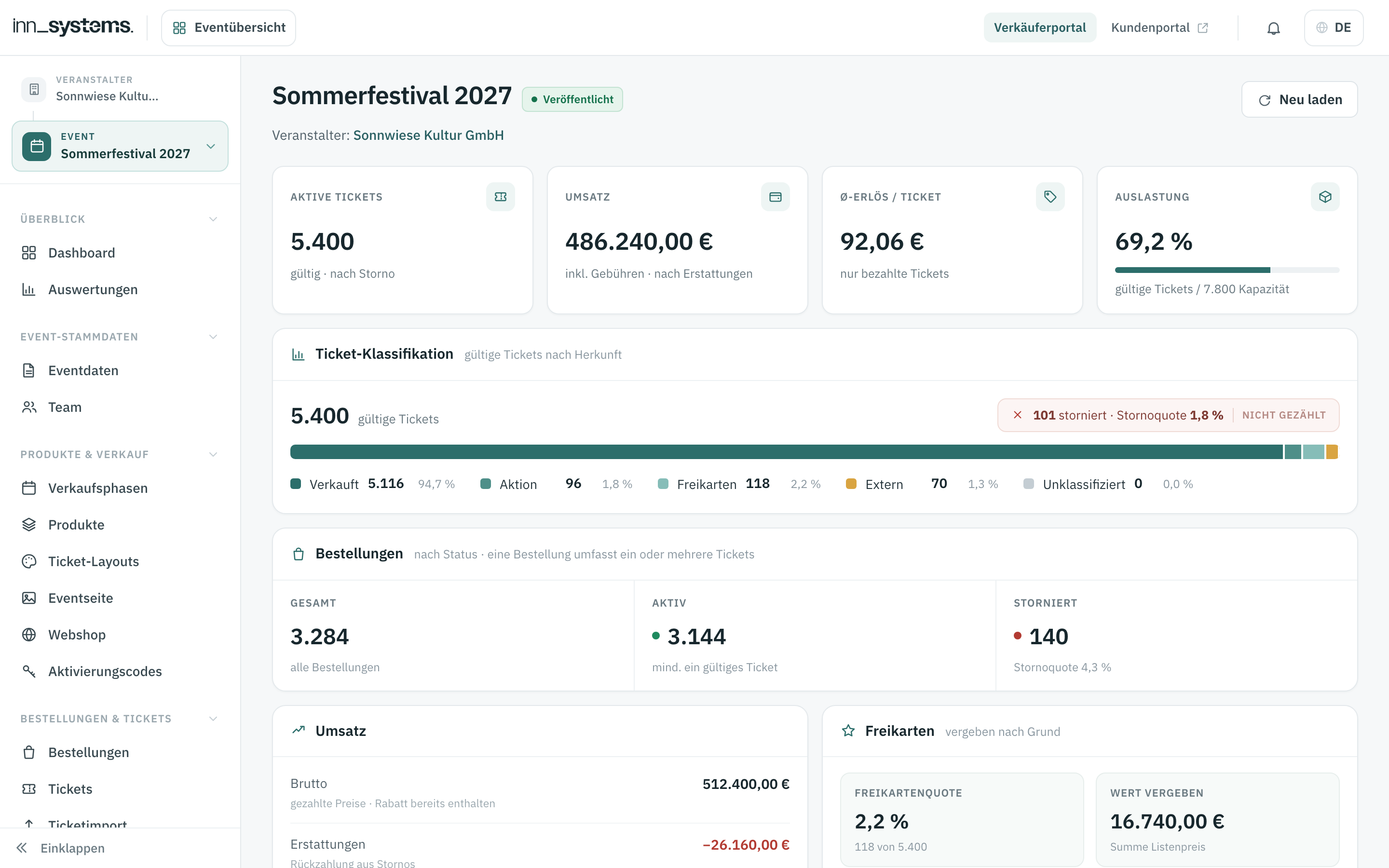
Task: Click the external link icon beside Kundenportal
Action: (1202, 28)
